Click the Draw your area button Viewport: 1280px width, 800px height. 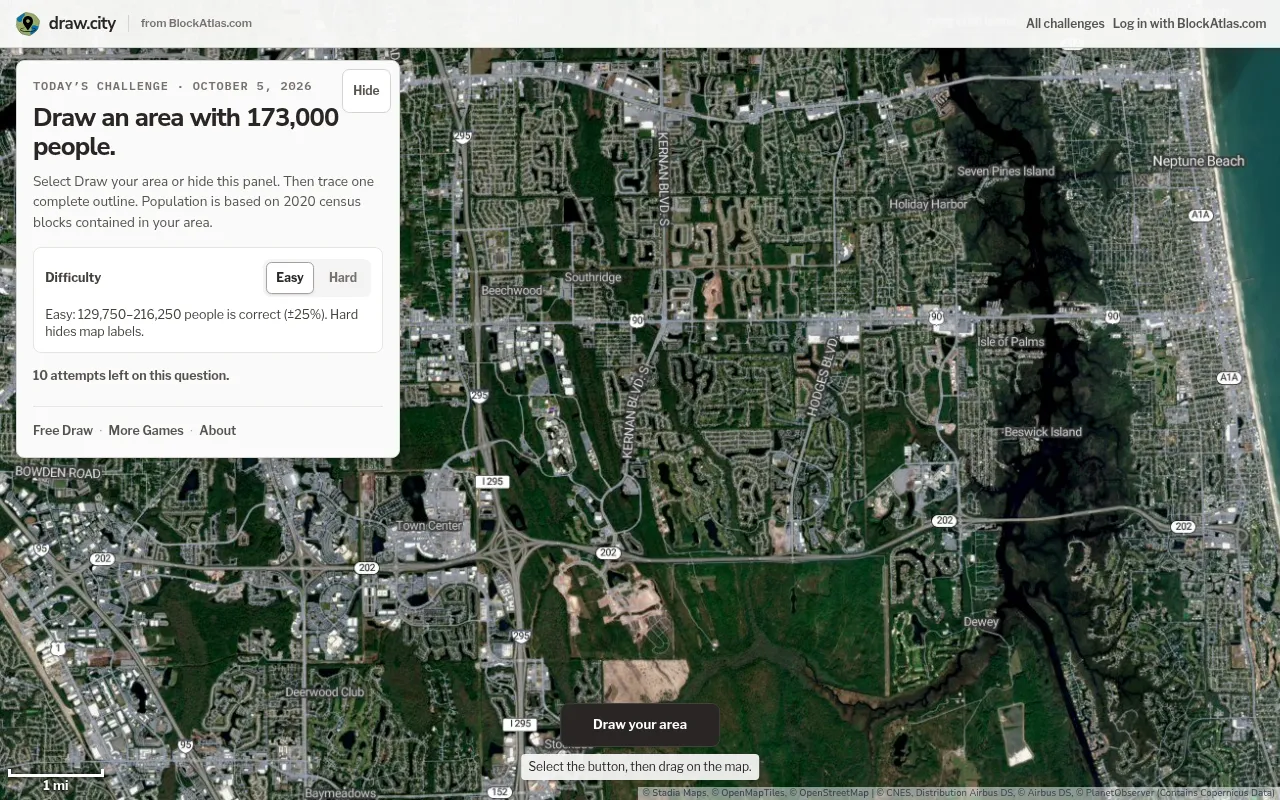pos(640,725)
